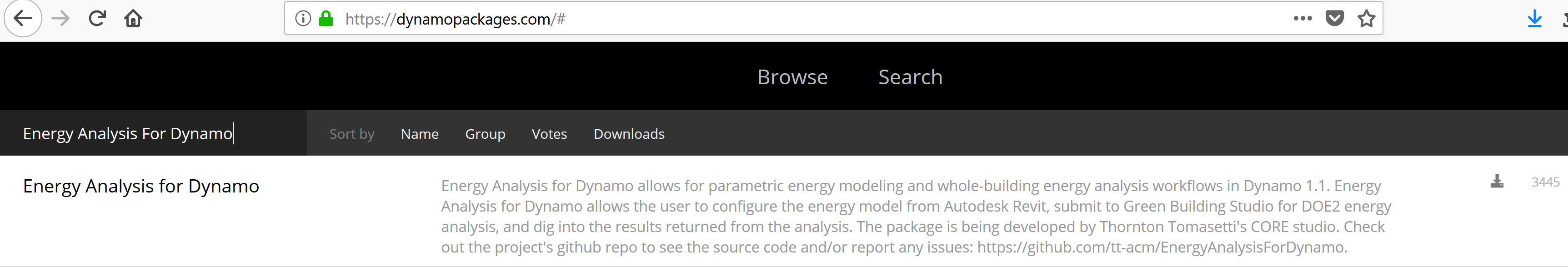Click the Energy Analysis For Dynamo search field
Viewport: 1568px width, 268px height.
[x=152, y=133]
